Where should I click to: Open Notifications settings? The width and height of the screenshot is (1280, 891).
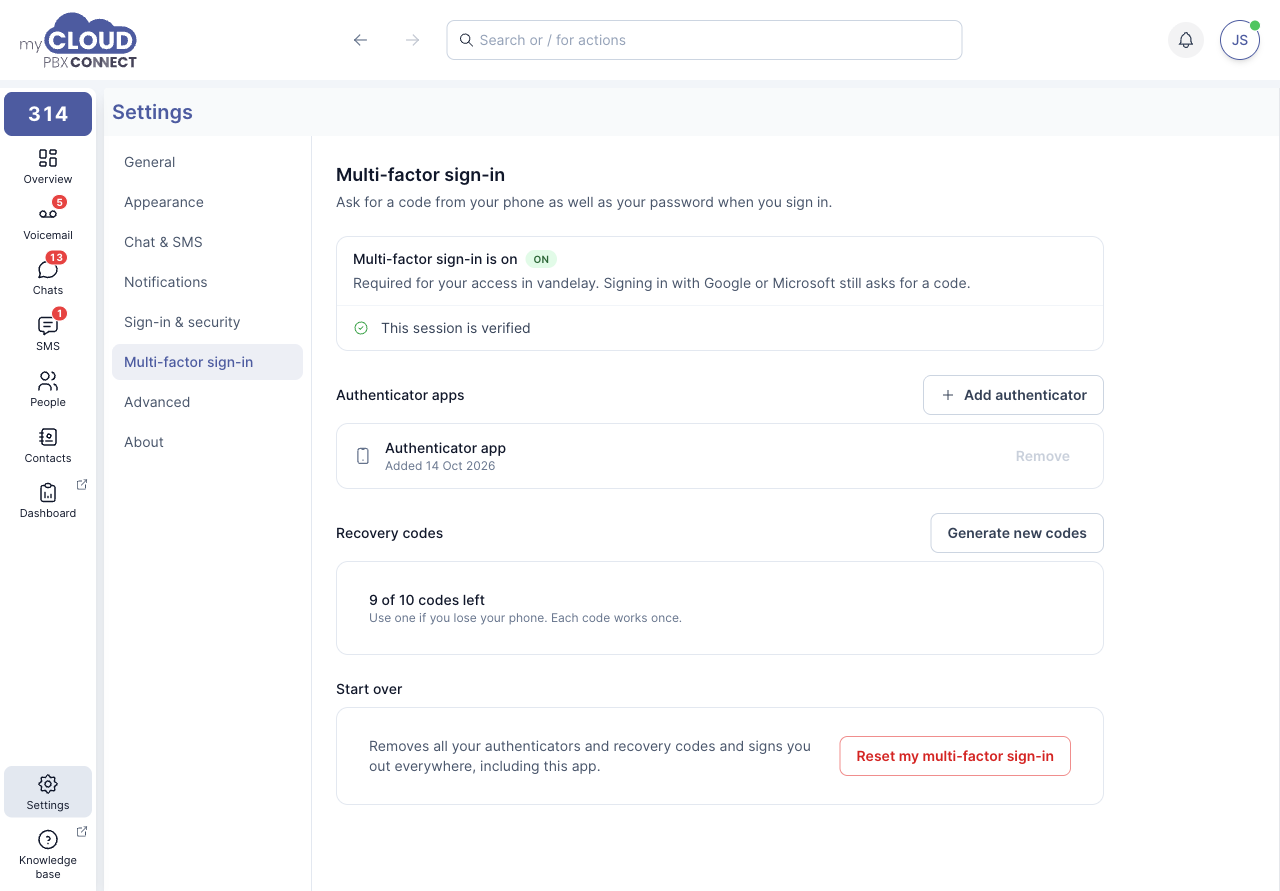point(207,282)
